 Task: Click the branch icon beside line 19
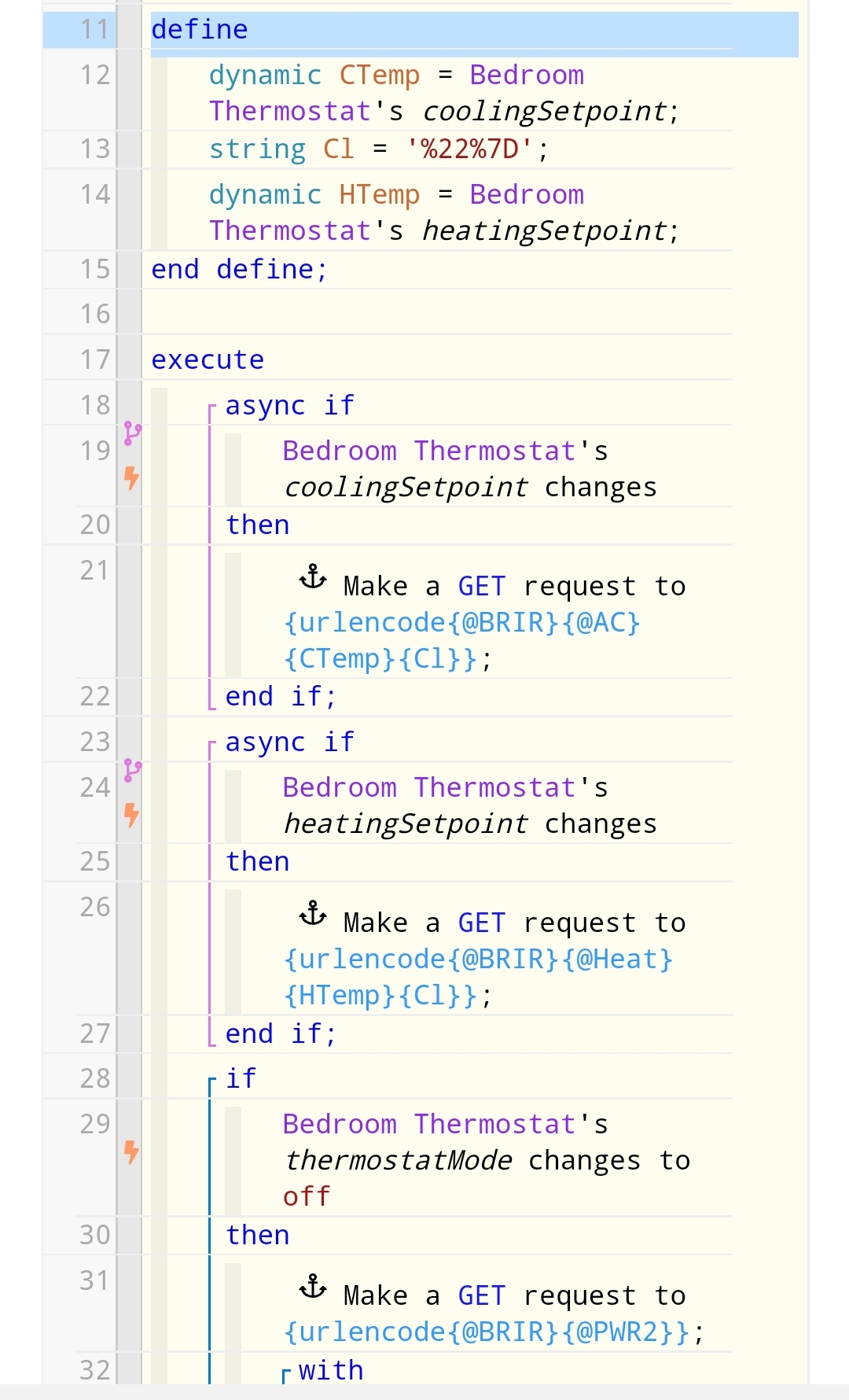point(133,433)
